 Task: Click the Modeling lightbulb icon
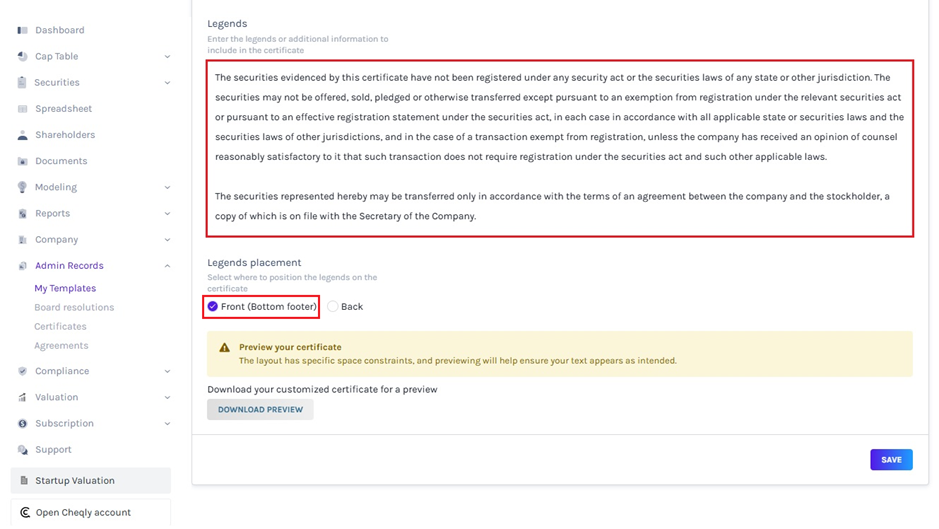(x=23, y=187)
